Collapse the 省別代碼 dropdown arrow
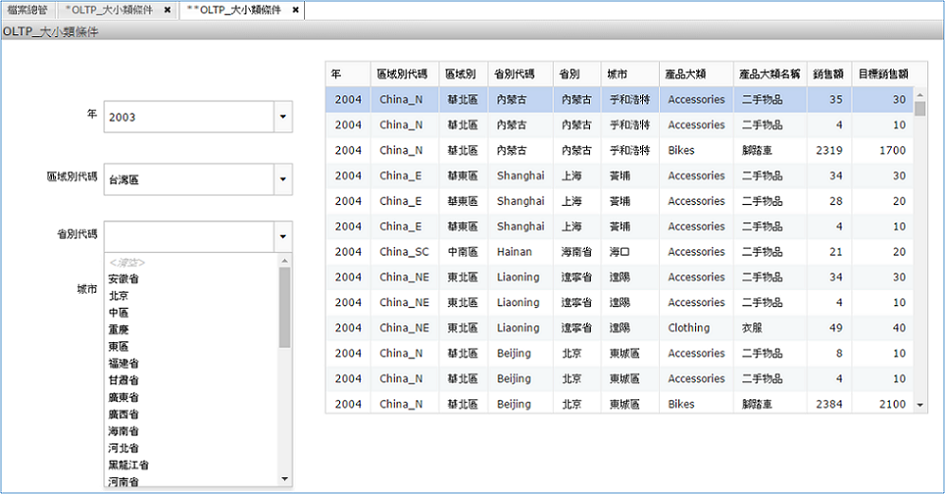 282,237
